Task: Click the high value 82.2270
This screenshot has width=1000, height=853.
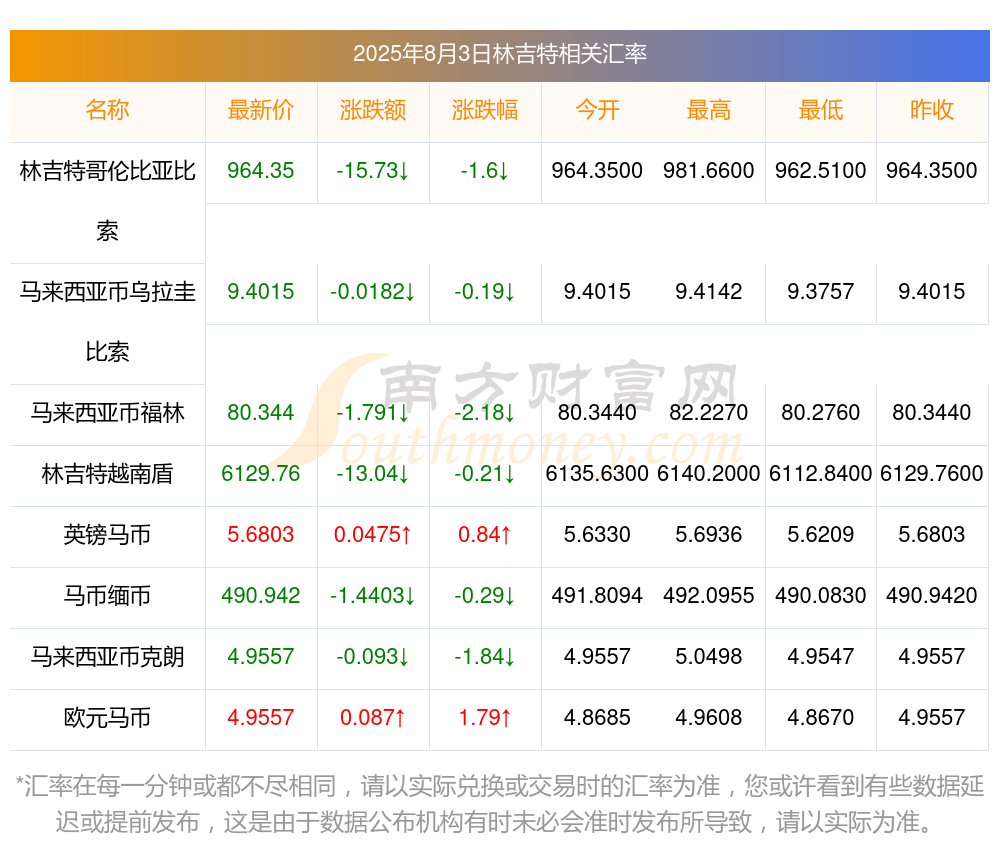Action: (709, 413)
